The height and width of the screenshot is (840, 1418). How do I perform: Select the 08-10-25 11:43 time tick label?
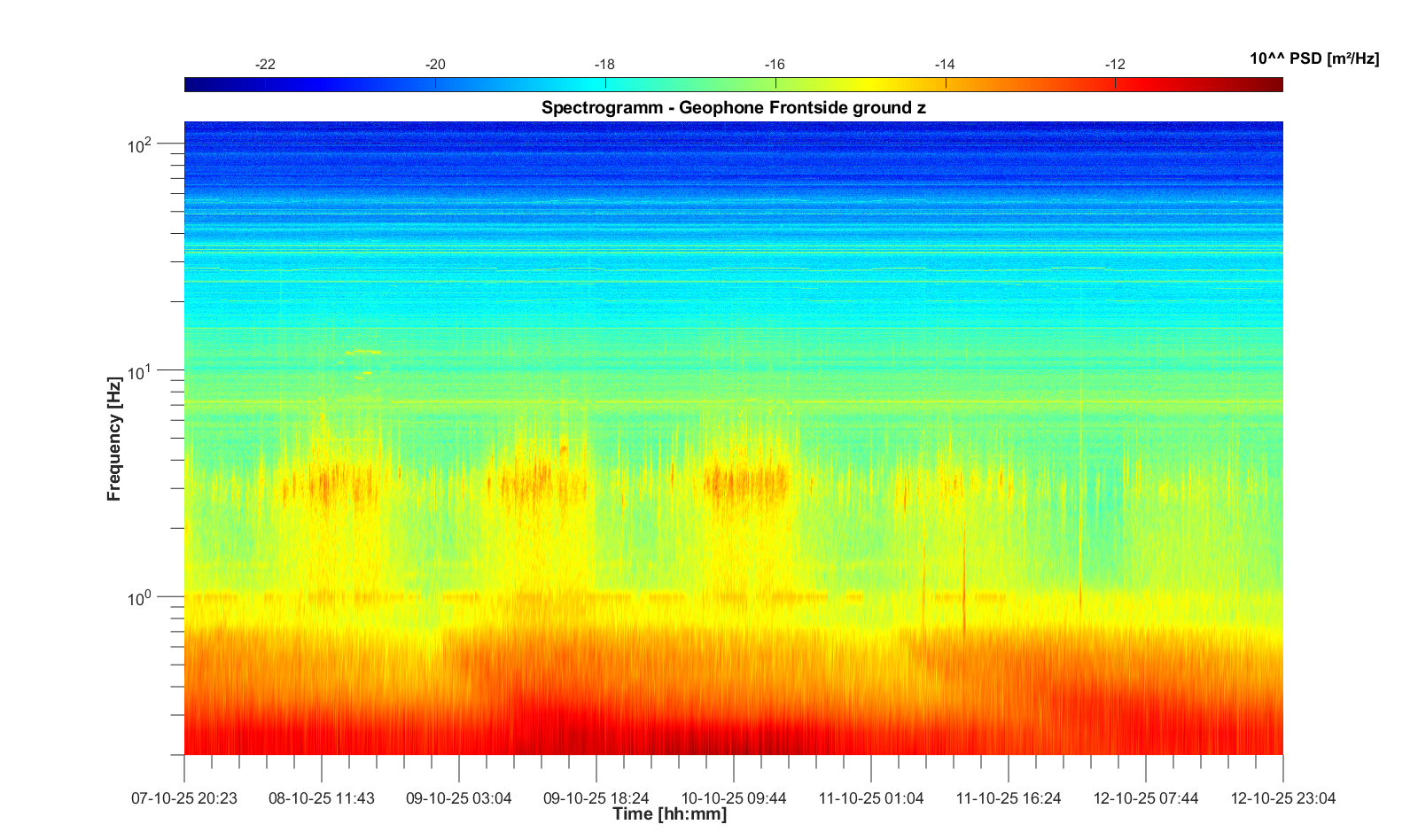(x=322, y=798)
